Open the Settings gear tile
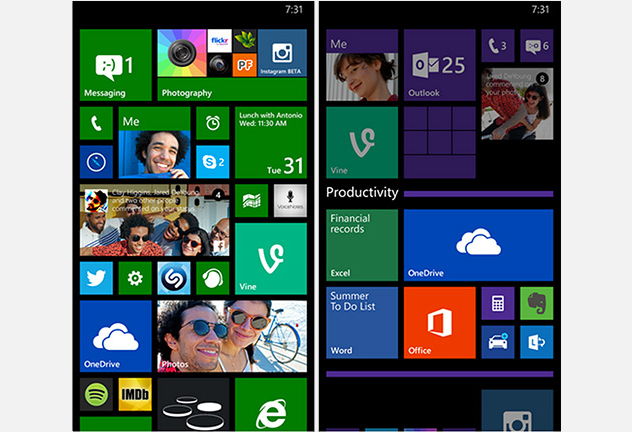 135,278
